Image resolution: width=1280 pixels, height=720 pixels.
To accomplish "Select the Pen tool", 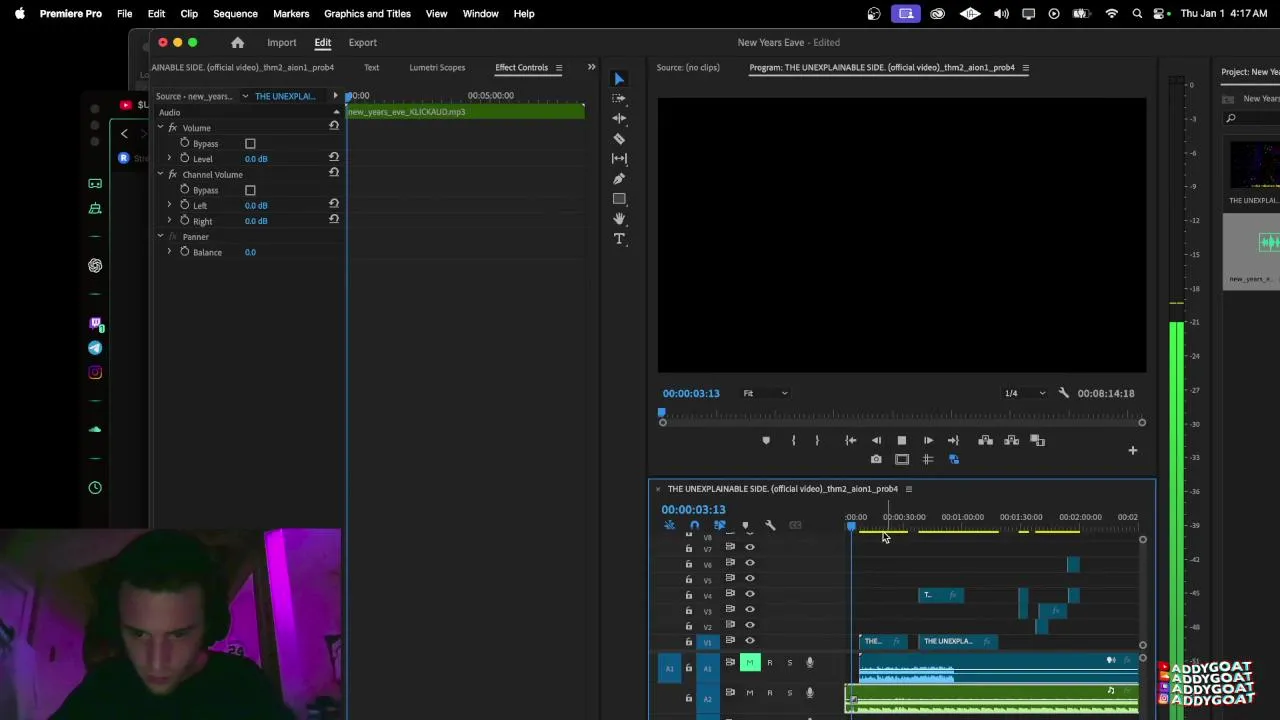I will (619, 179).
